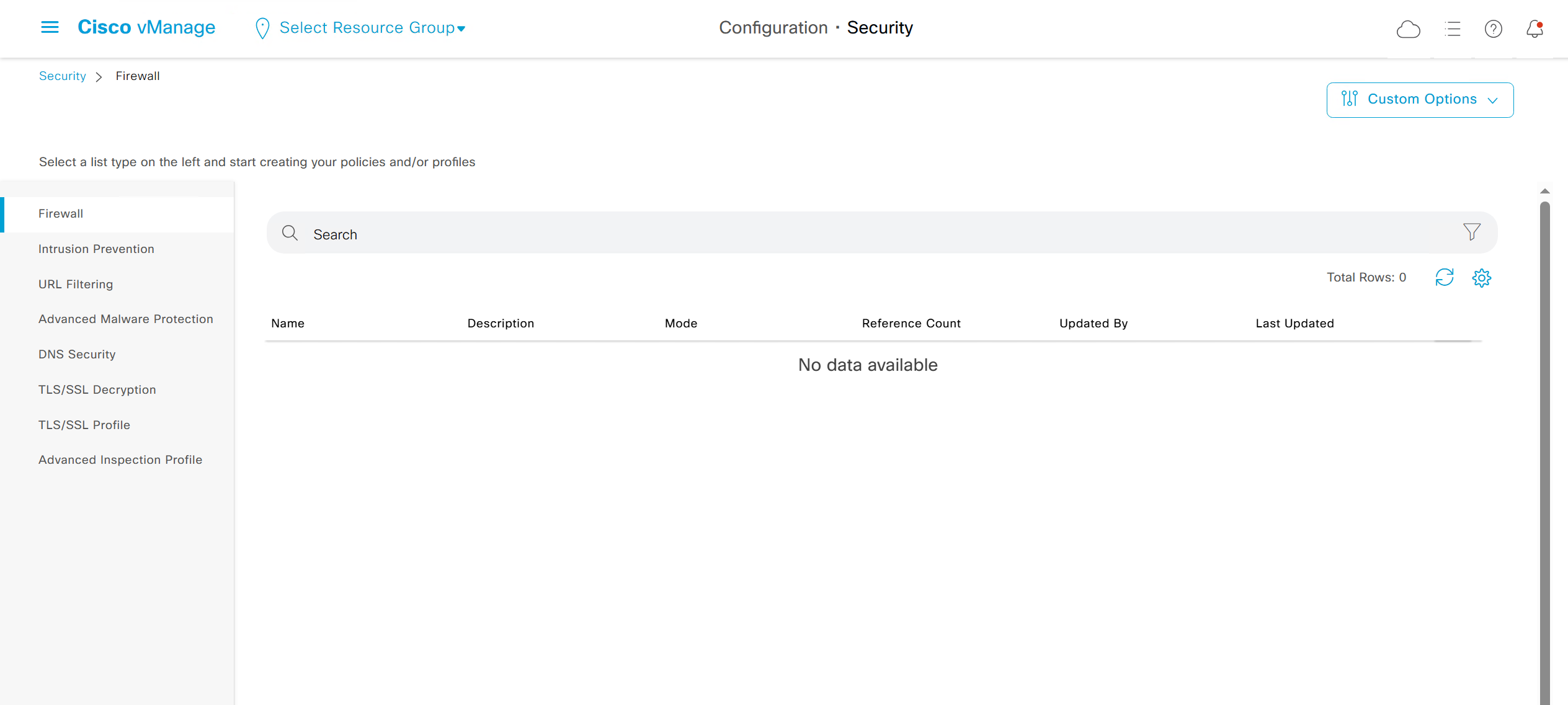
Task: Open the task list icon
Action: (1452, 29)
